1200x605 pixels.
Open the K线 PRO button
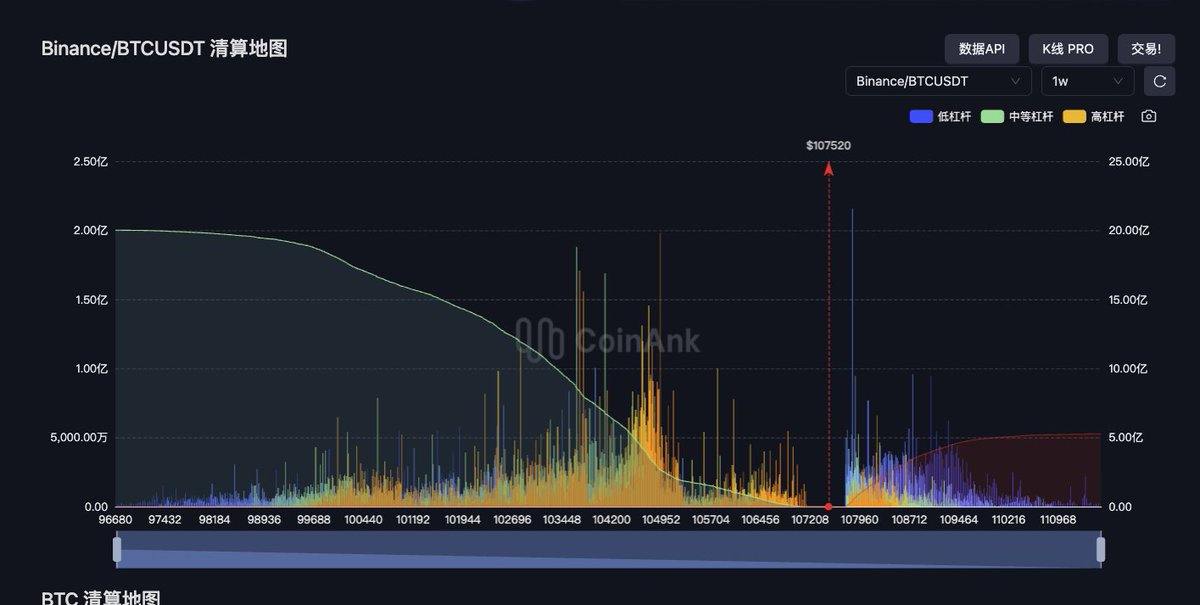coord(1068,48)
